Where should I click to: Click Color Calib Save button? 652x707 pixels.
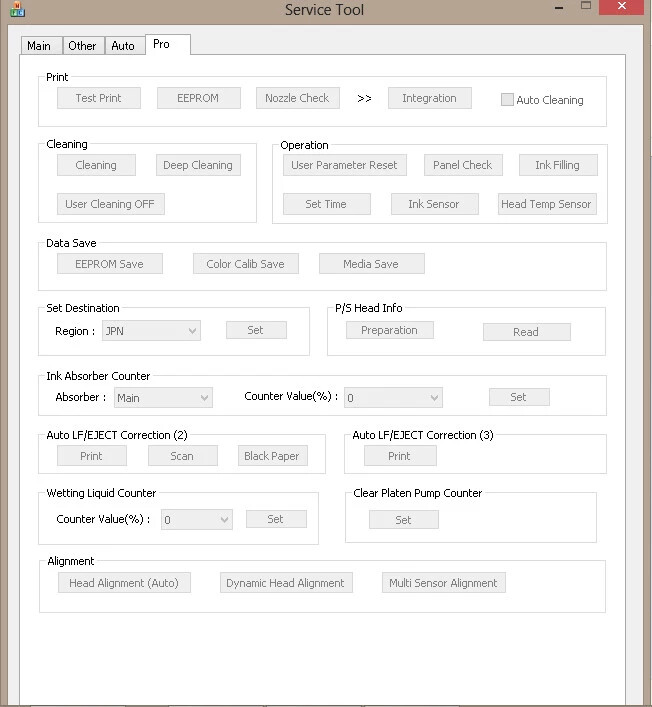(x=246, y=263)
